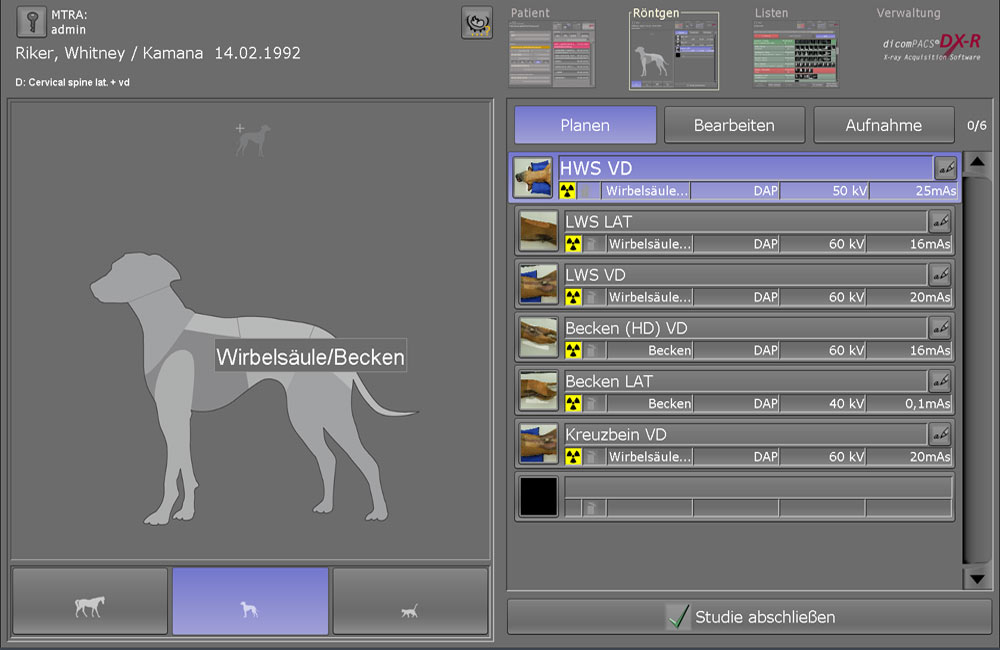Switch to the Planen tab

[x=585, y=125]
